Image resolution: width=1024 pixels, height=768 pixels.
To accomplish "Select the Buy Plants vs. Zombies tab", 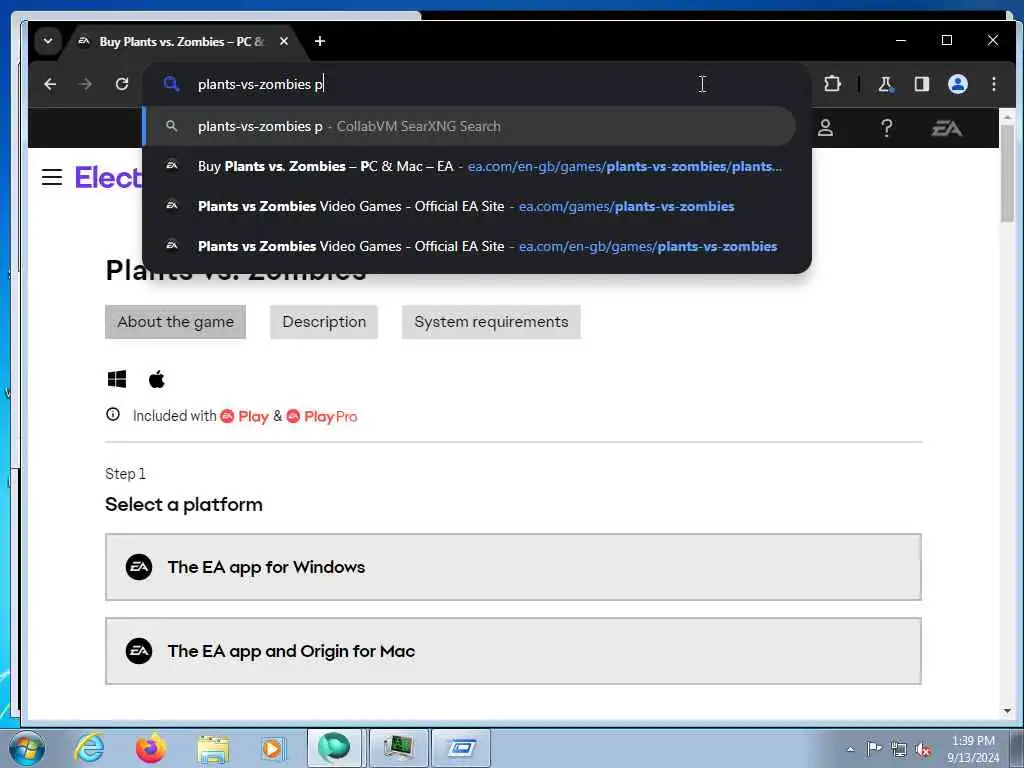I will click(x=181, y=42).
